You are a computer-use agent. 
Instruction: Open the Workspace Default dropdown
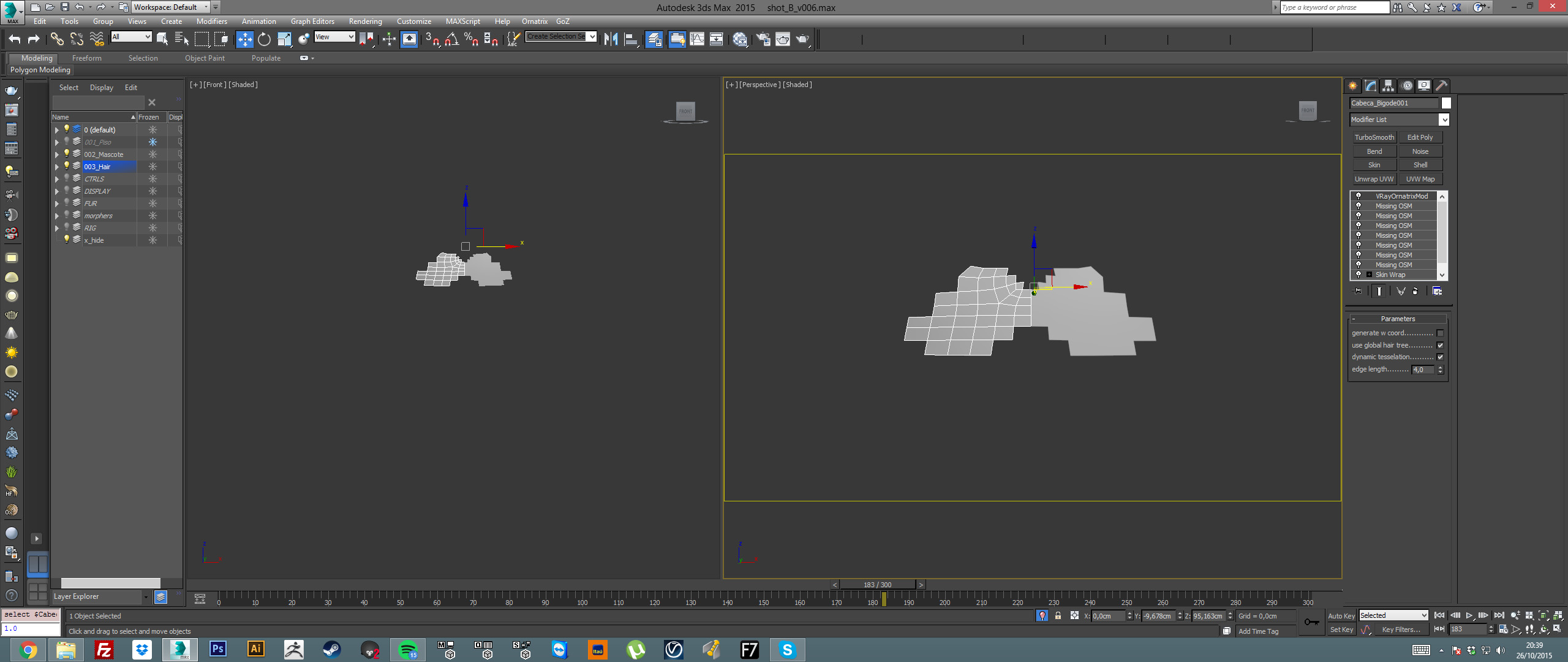pyautogui.click(x=171, y=7)
